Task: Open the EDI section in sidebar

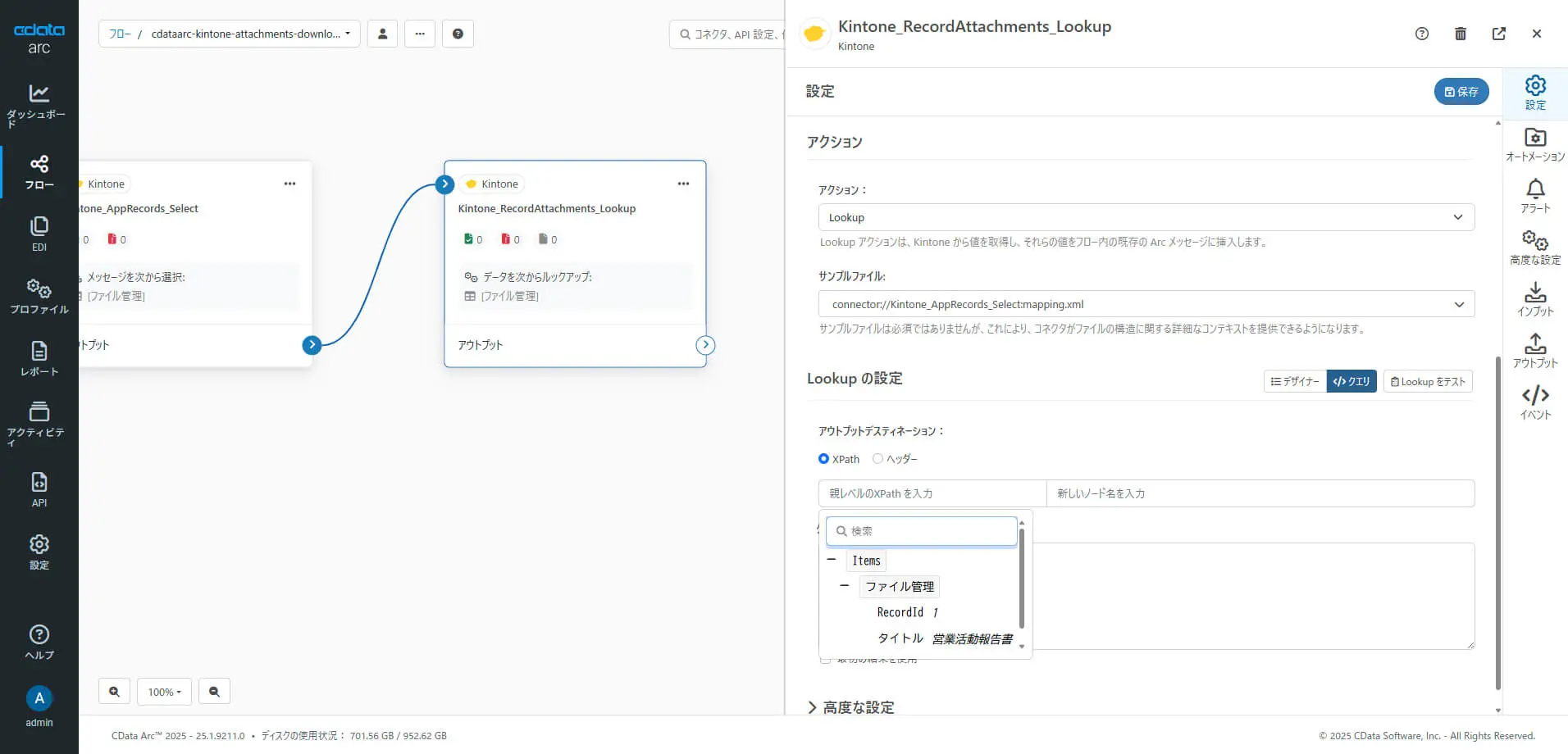Action: 39,234
